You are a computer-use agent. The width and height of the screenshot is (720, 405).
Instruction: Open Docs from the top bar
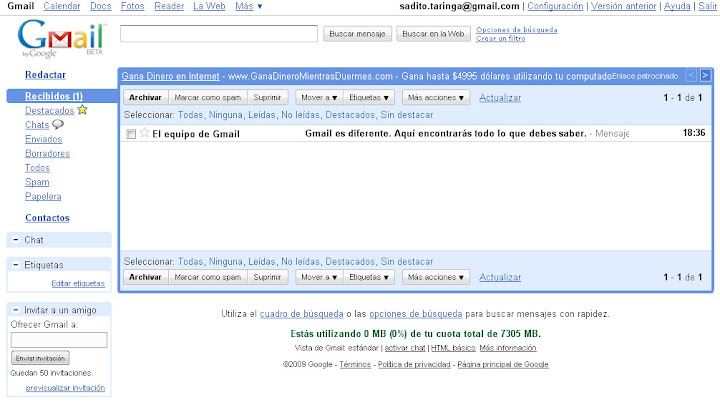point(101,6)
